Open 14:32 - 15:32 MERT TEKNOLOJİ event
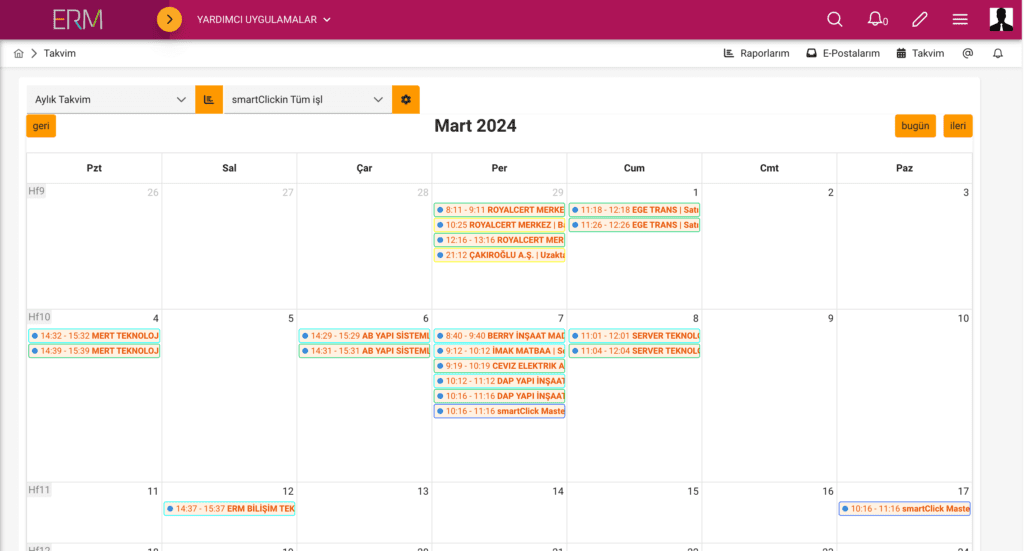Viewport: 1024px width, 551px height. (94, 336)
